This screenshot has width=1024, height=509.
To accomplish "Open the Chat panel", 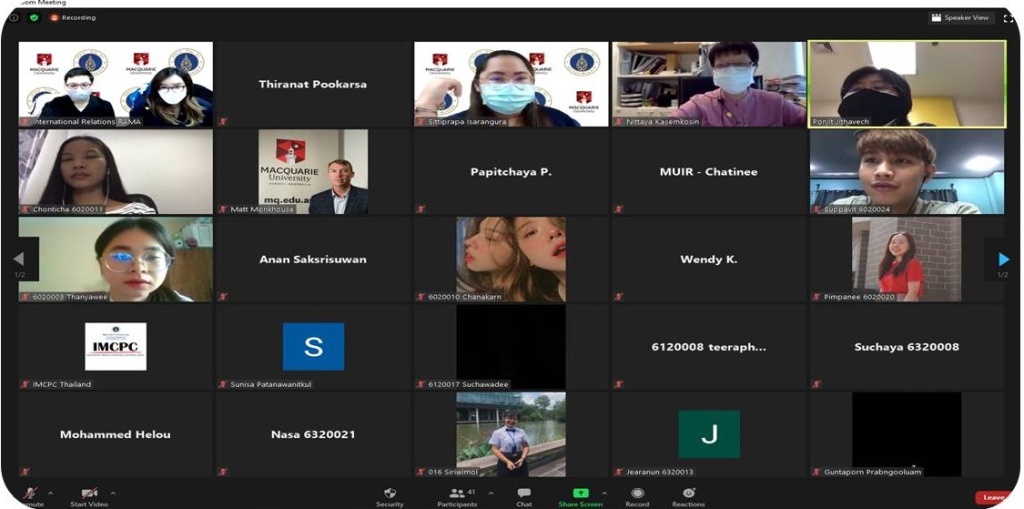I will [x=524, y=493].
